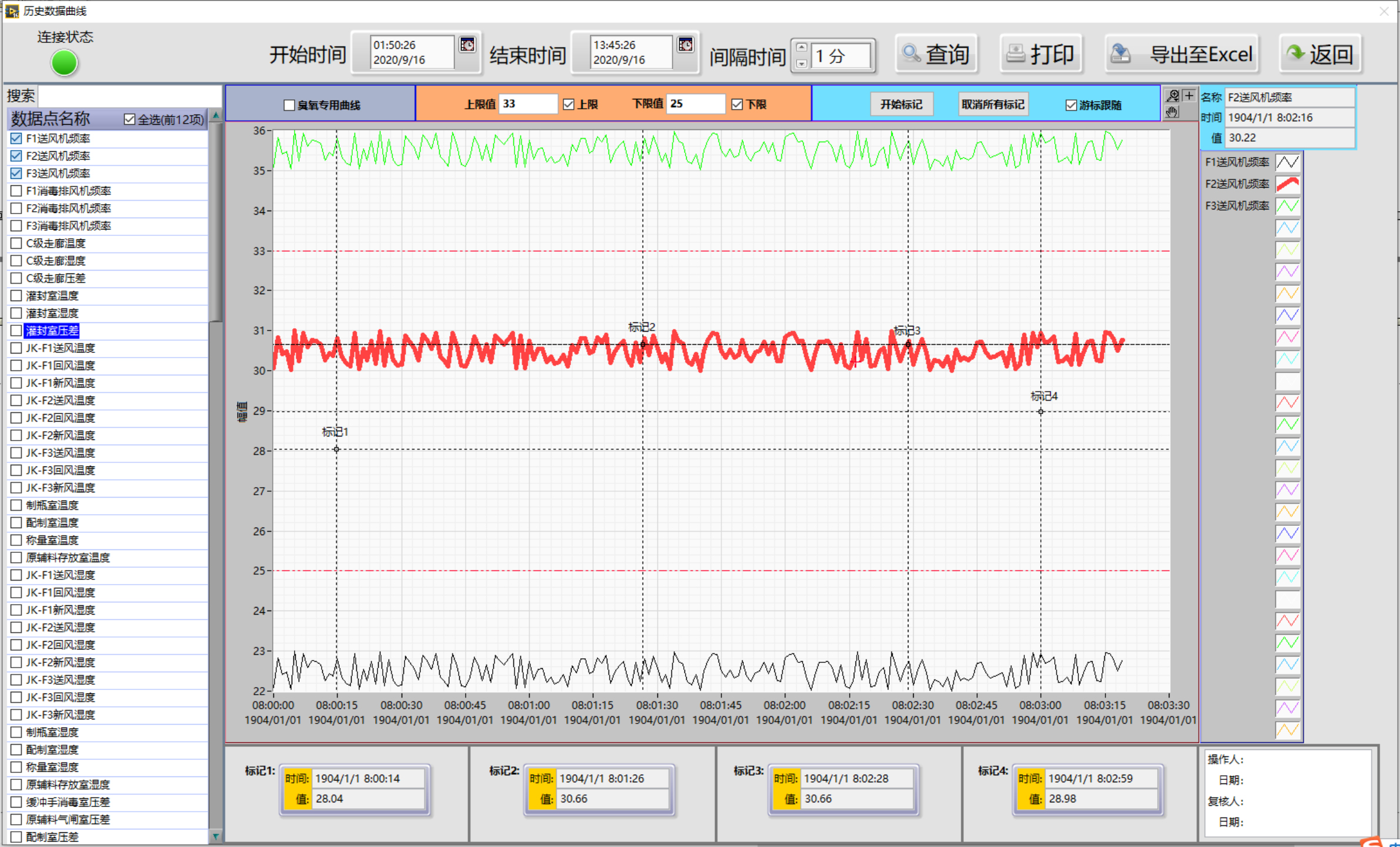
Task: Click the 标记1 value field 28.04
Action: [x=368, y=799]
